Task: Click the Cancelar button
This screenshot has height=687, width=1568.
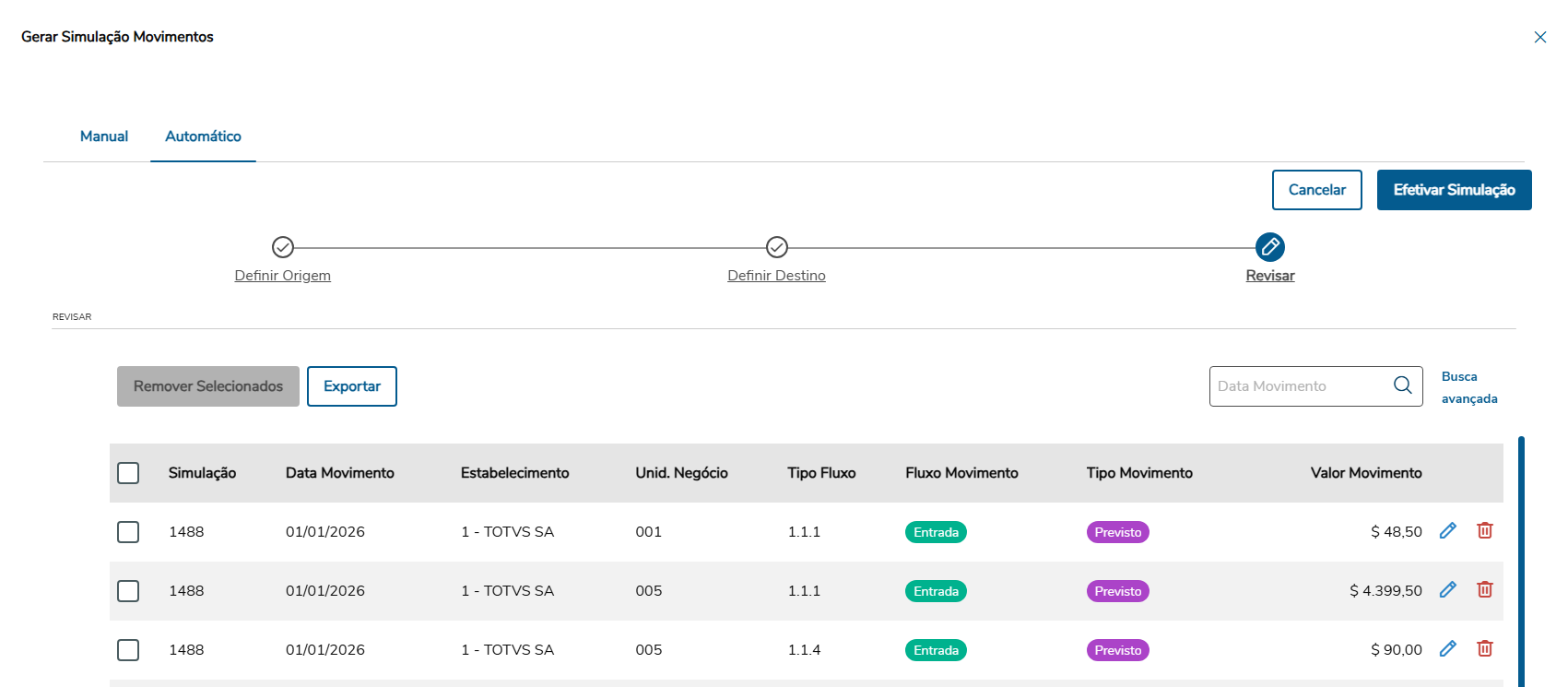Action: click(1316, 190)
